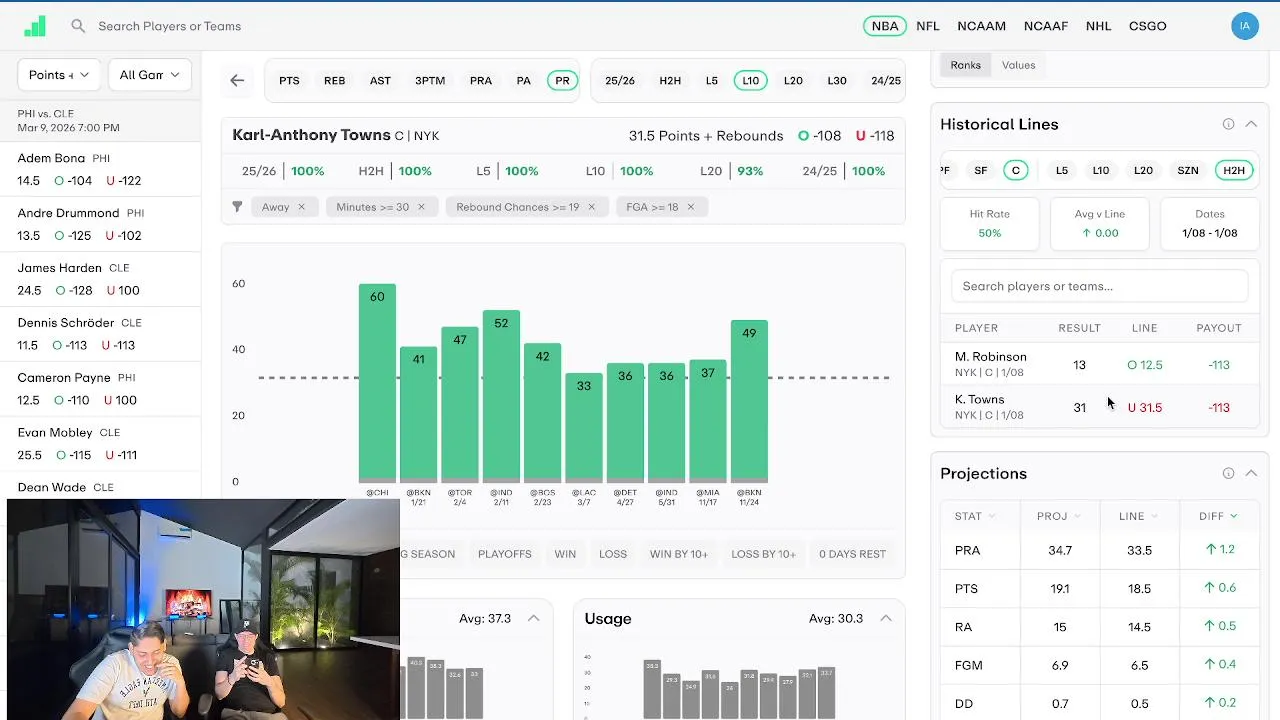Go back with the left arrow
1280x720 pixels.
[237, 80]
